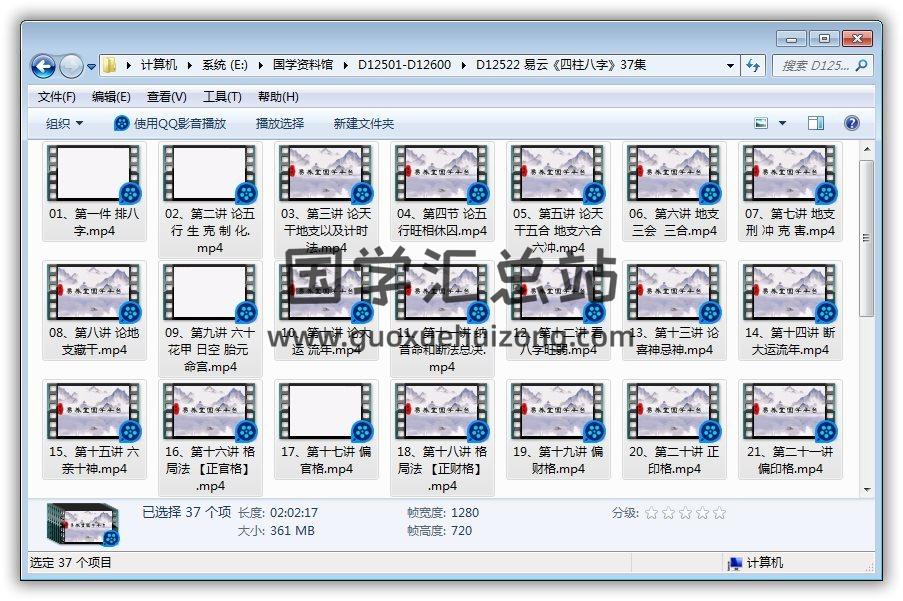Select file 13、第十三讲 论喜神忌神.mp4
The width and height of the screenshot is (903, 601).
674,311
